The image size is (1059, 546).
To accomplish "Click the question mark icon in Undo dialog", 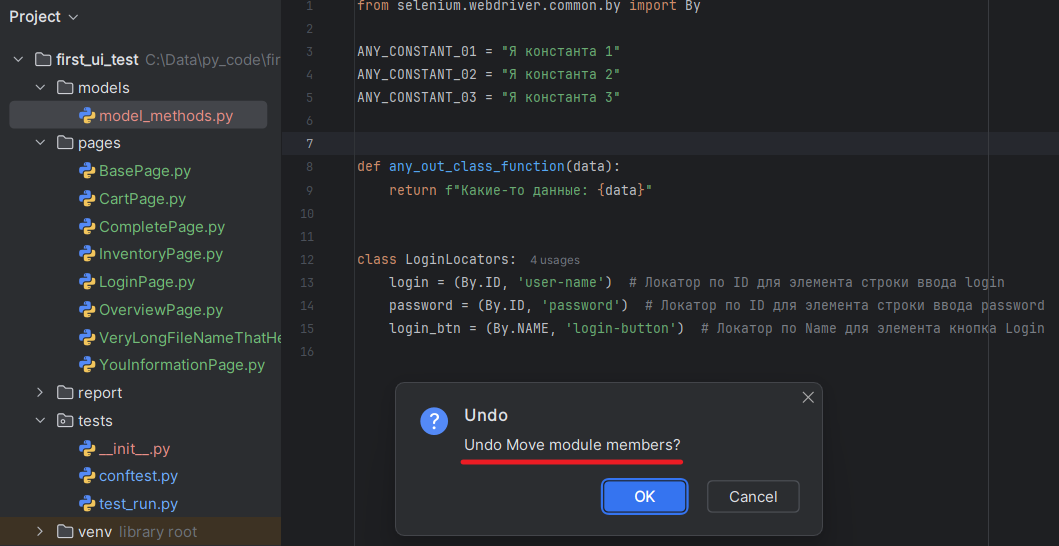I will 434,421.
